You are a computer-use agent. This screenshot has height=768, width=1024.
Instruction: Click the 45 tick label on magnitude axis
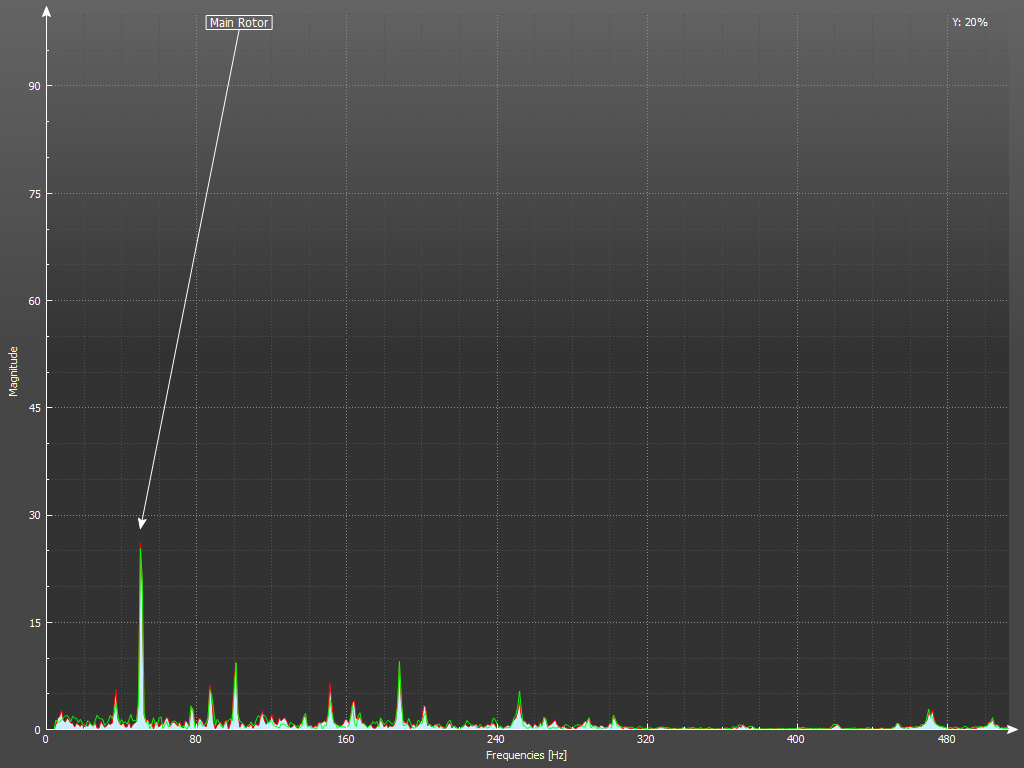coord(34,408)
